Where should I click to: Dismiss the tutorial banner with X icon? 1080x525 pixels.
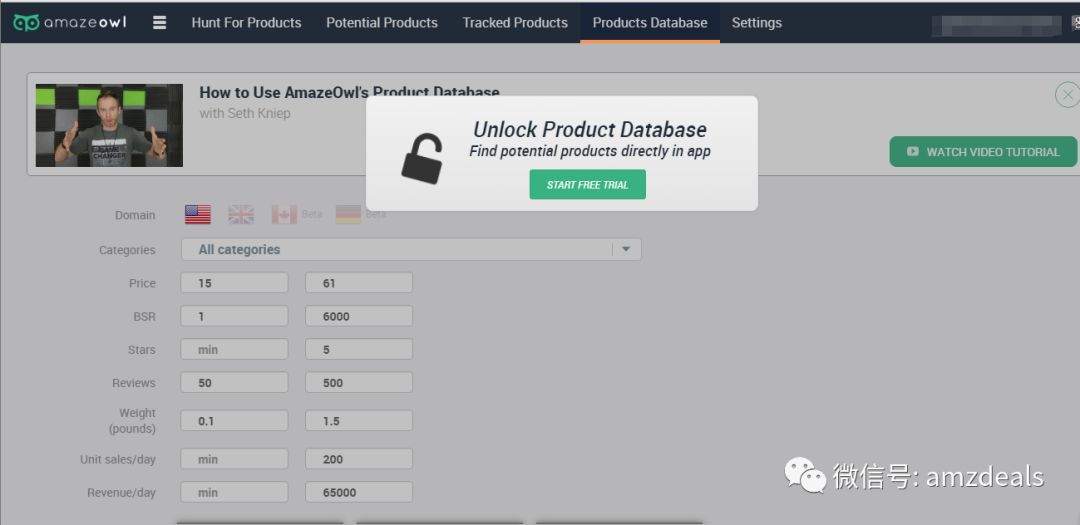point(1067,95)
